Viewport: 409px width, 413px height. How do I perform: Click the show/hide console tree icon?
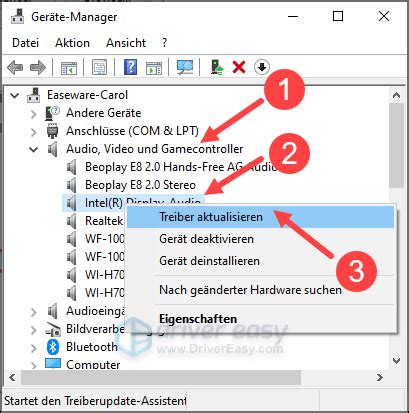point(69,68)
